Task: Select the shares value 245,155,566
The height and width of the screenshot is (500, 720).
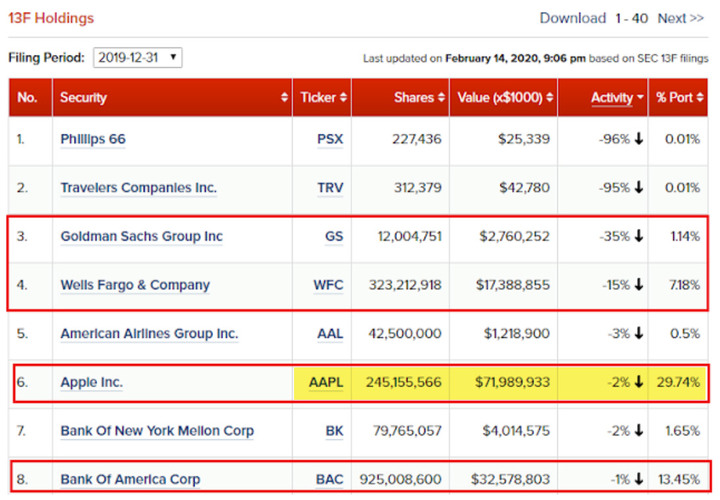Action: click(x=404, y=382)
